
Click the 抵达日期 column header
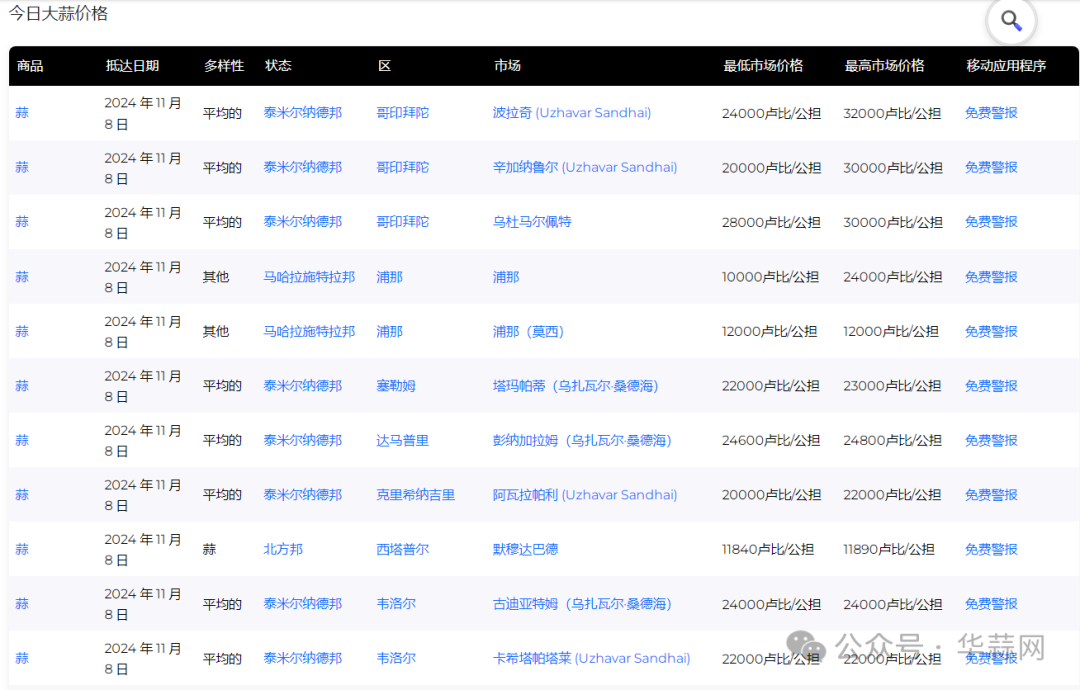click(132, 65)
